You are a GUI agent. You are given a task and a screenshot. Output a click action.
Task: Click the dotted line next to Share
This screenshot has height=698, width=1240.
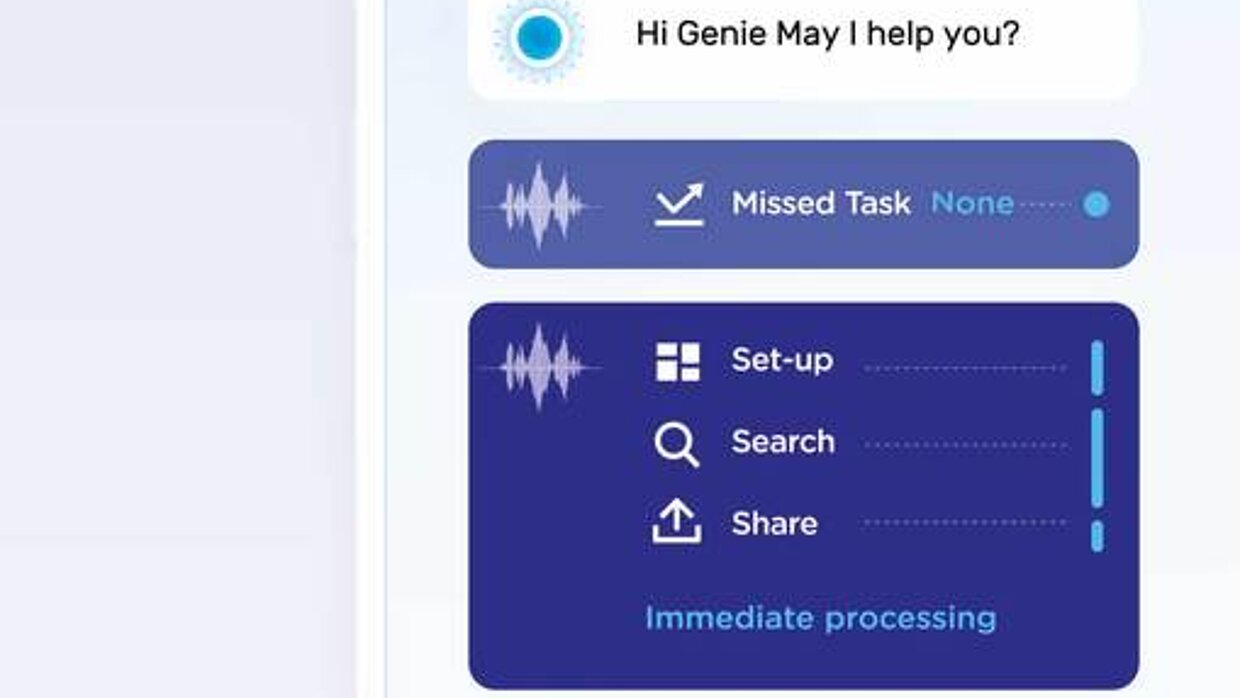965,522
